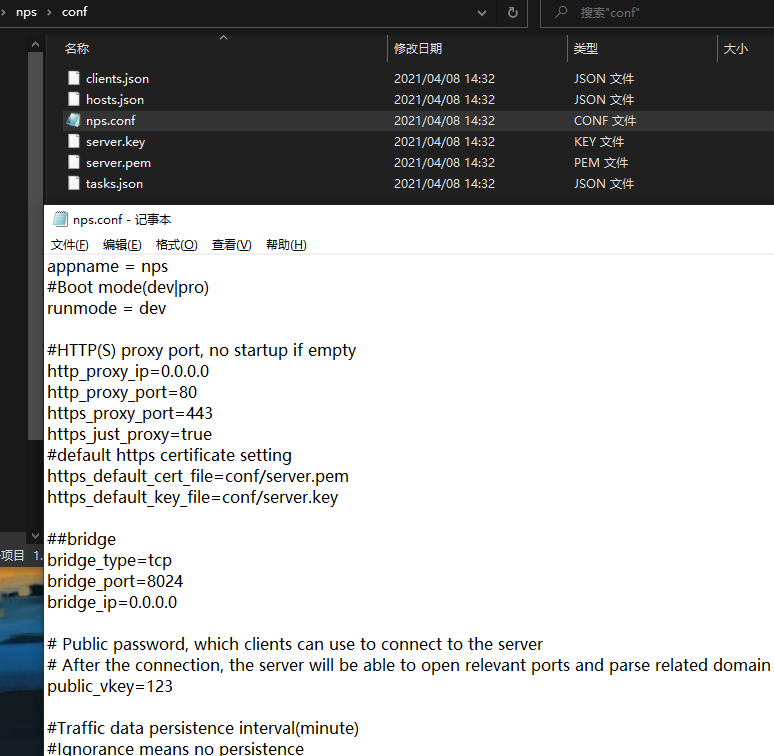Open the address bar history dropdown
This screenshot has height=756, width=774.
click(482, 13)
